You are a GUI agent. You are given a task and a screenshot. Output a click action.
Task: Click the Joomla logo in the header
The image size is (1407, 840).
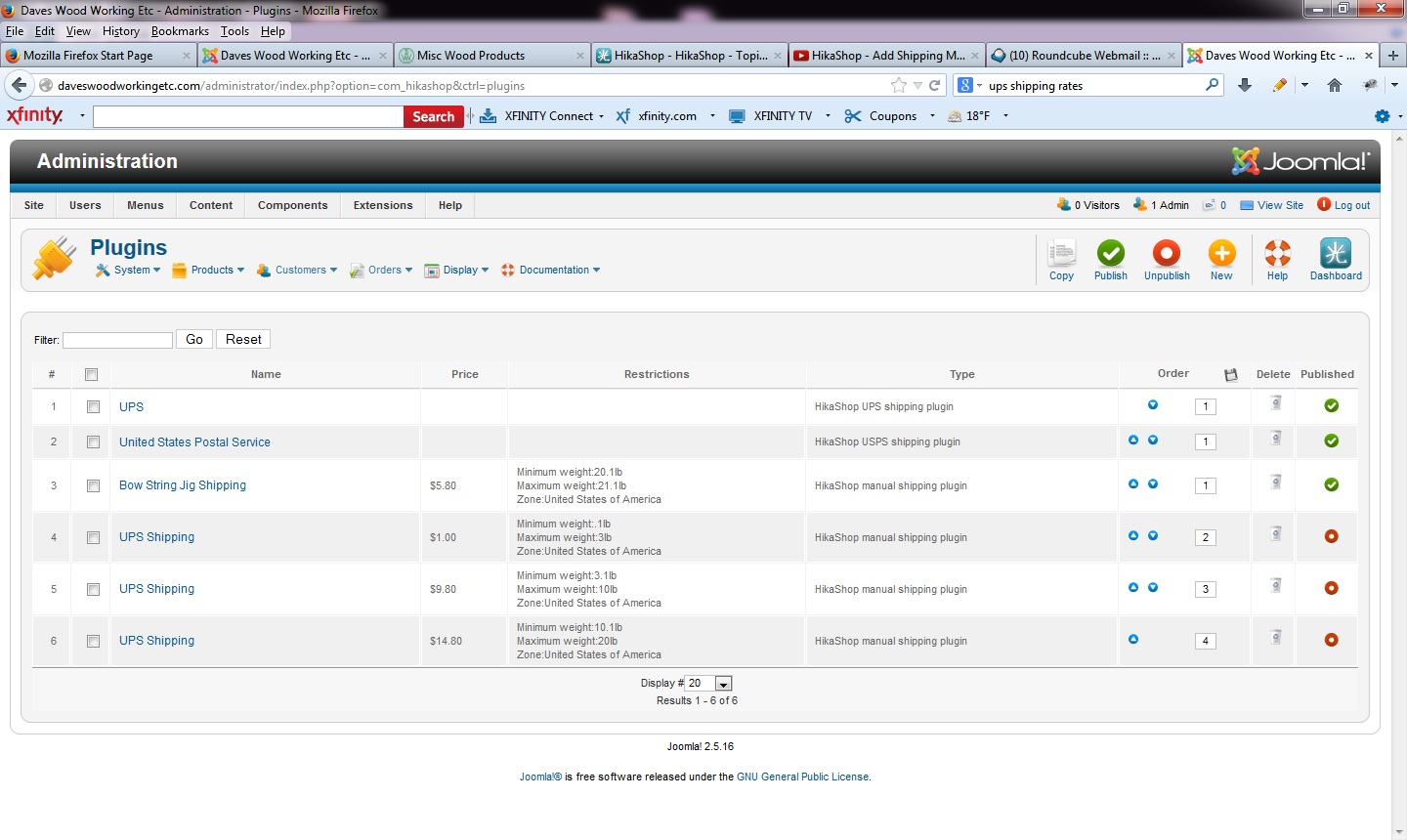point(1300,161)
